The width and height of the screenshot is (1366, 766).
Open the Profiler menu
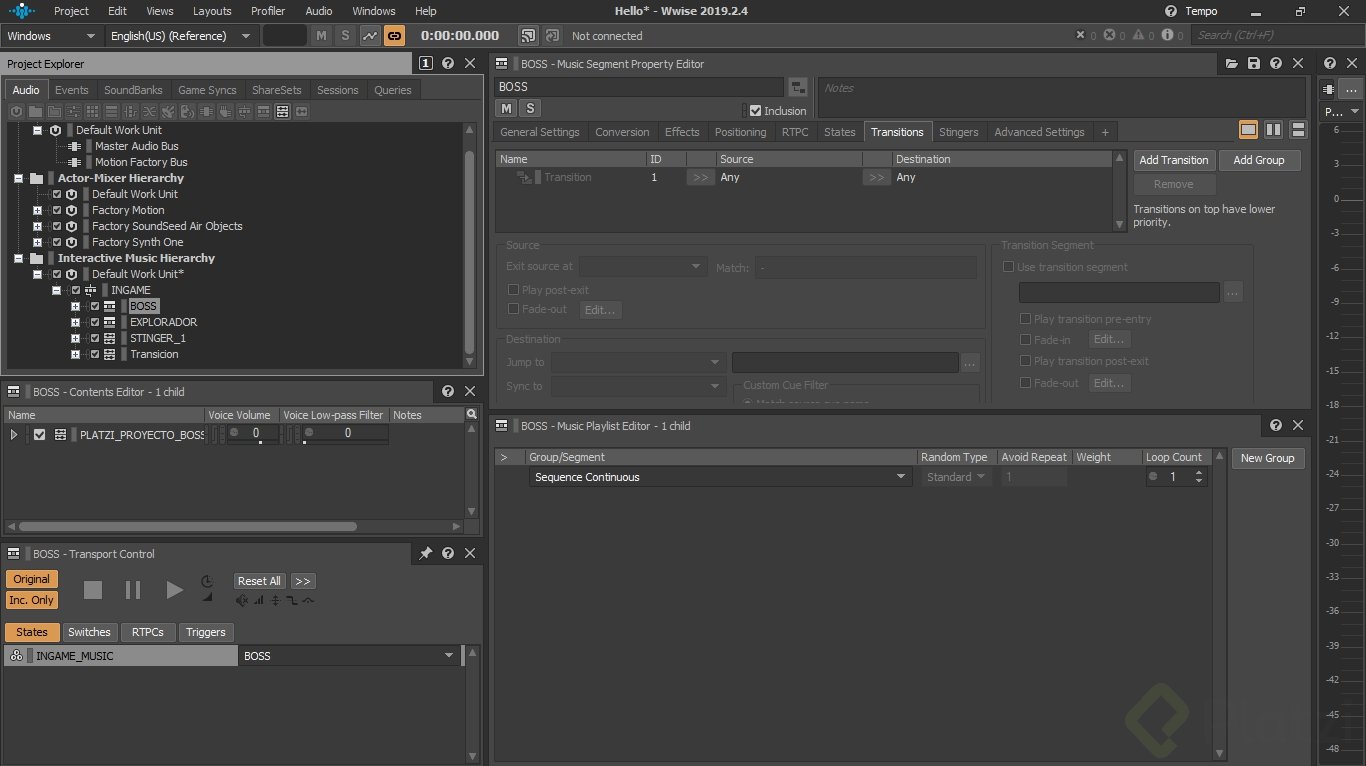(267, 11)
